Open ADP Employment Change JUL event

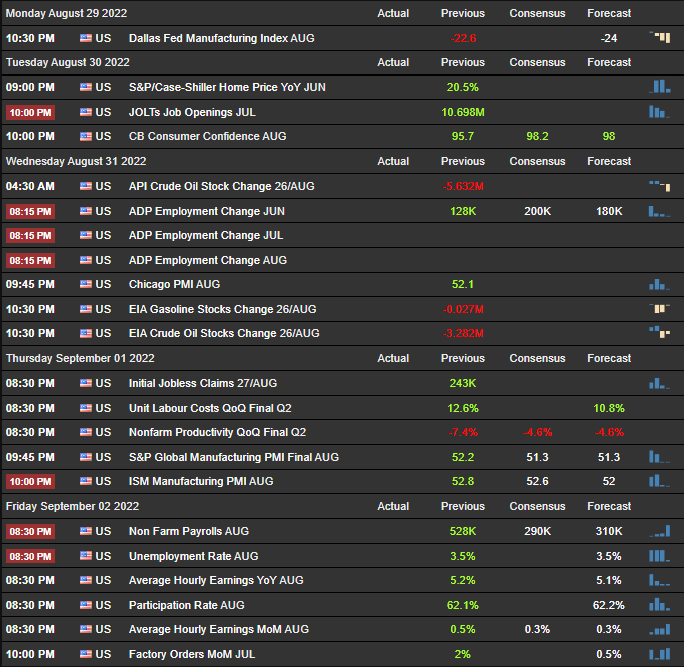click(206, 235)
